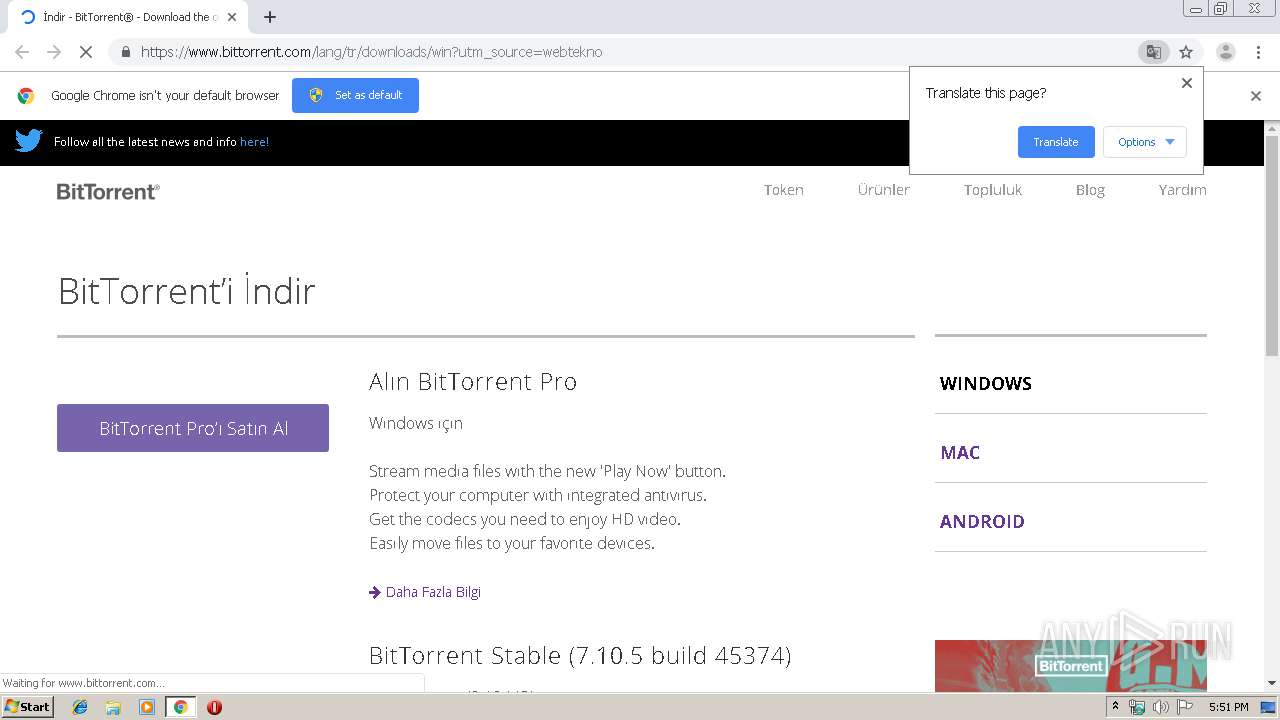Click the system clock 5:51 PM

click(x=1228, y=707)
